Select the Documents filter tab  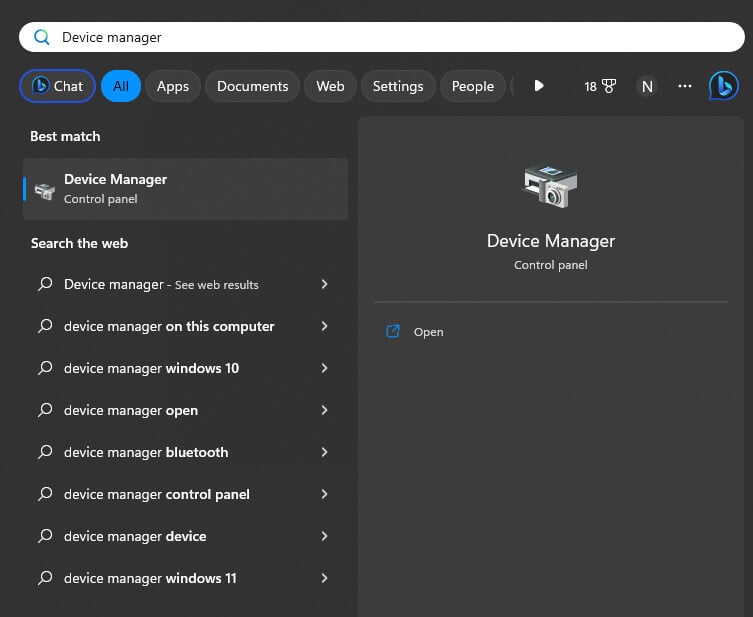coord(252,86)
